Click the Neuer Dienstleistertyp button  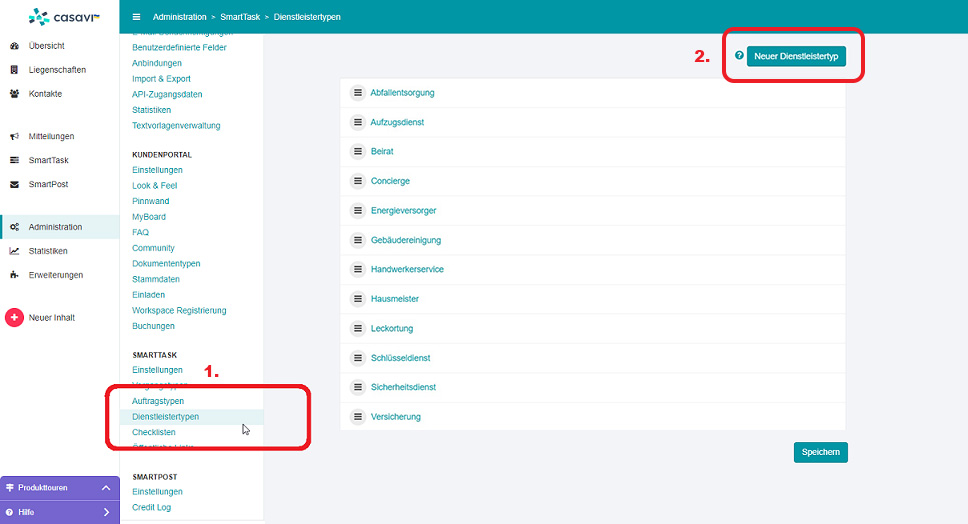[x=796, y=57]
